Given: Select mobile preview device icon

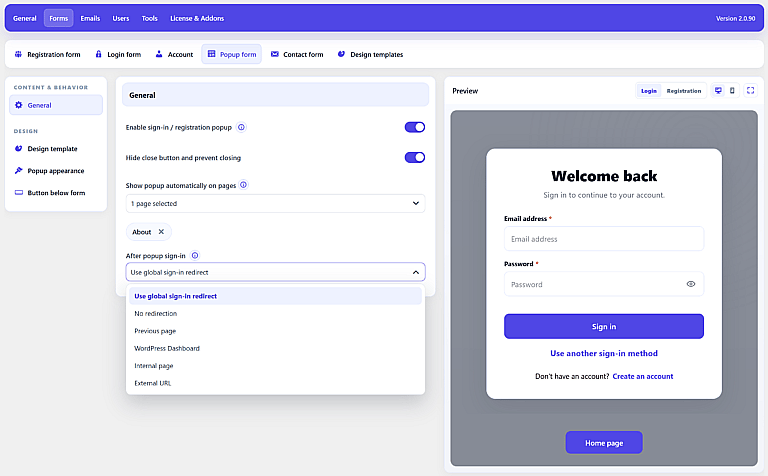Looking at the screenshot, I should 732,91.
